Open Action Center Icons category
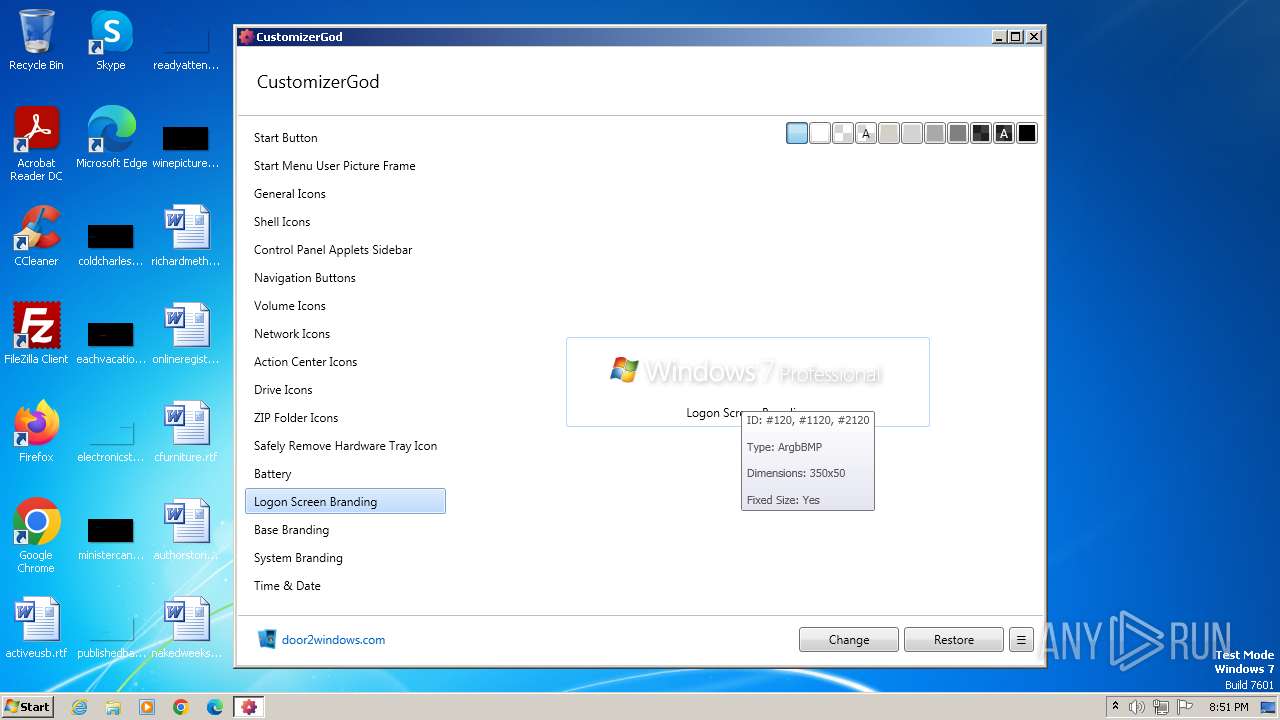This screenshot has width=1280, height=720. point(345,362)
